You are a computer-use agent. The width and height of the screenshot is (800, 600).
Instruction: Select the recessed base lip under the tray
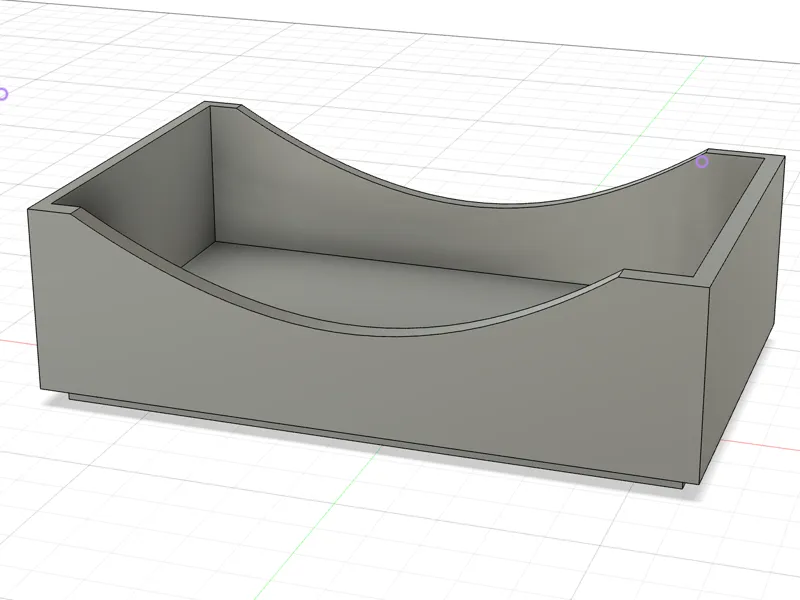point(378,443)
